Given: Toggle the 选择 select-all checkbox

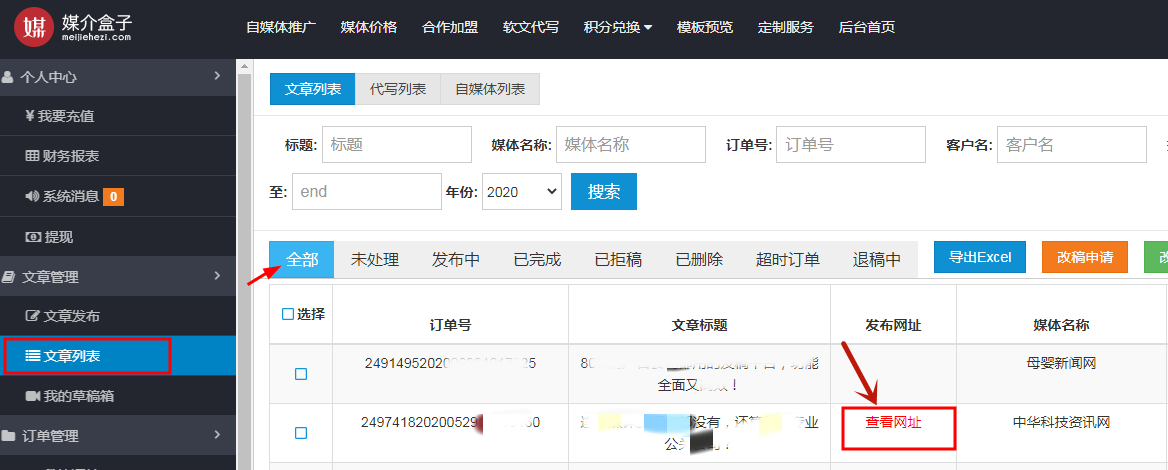Looking at the screenshot, I should tap(288, 314).
